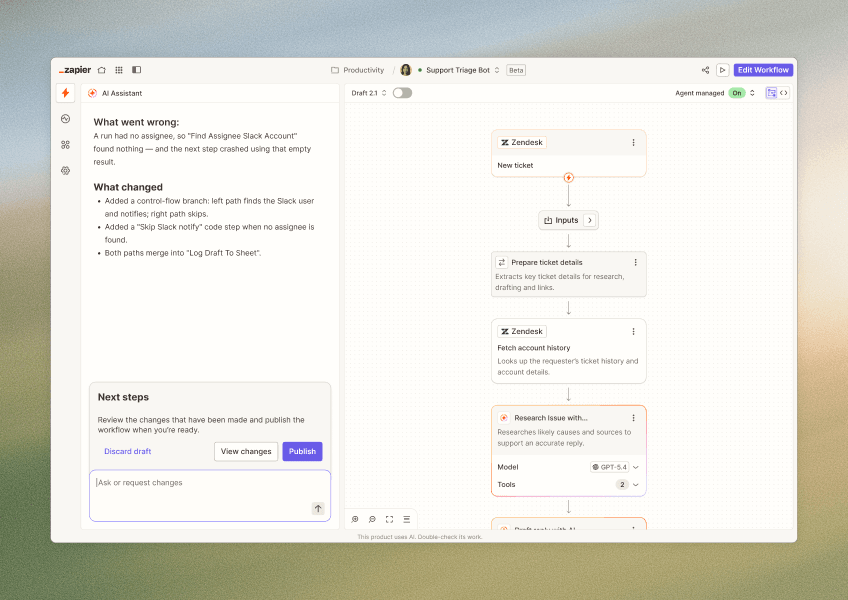
Task: Fit workflow canvas to screen
Action: pos(389,519)
